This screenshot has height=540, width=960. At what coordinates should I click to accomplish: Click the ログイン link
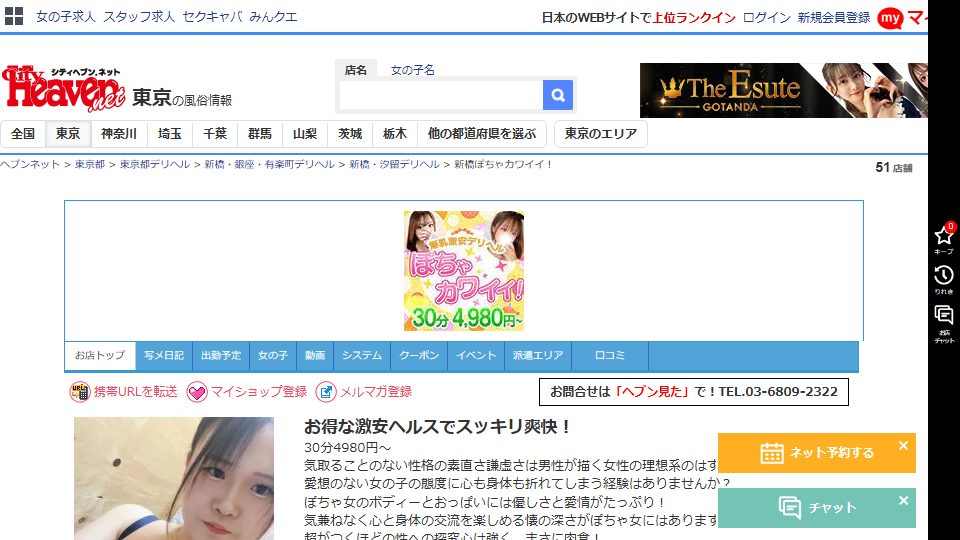pos(767,18)
